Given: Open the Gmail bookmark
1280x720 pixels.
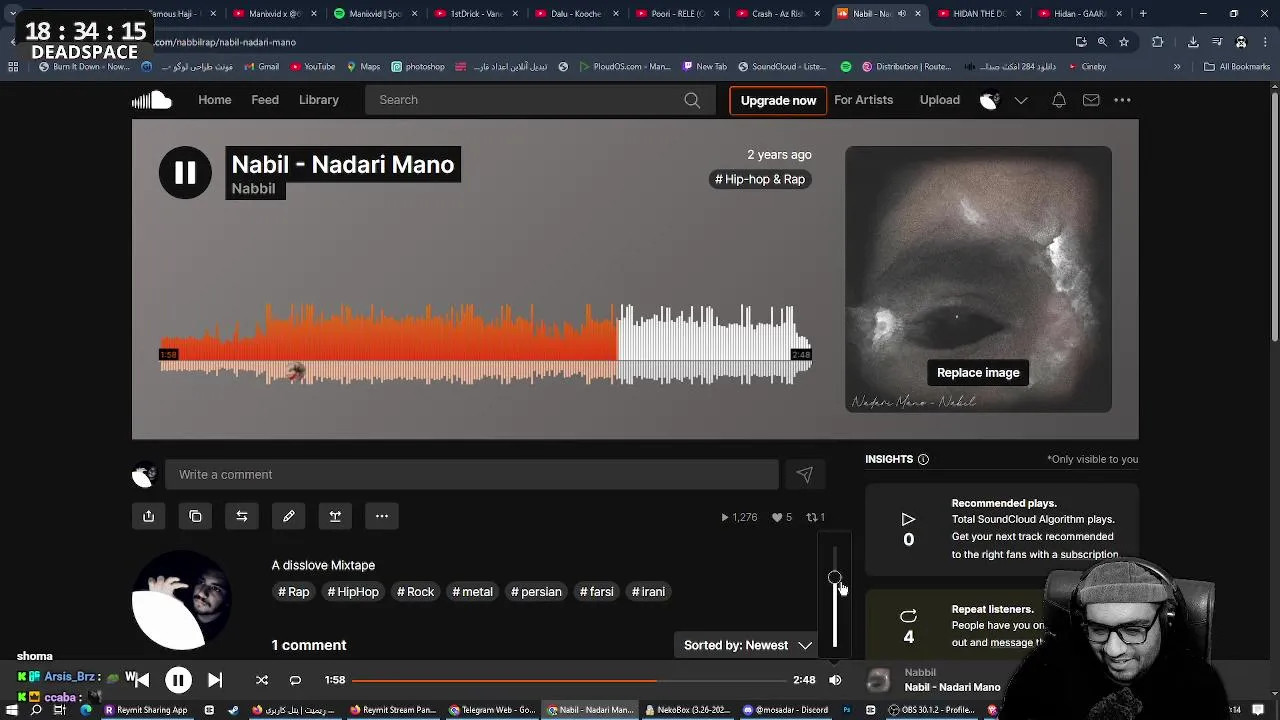Looking at the screenshot, I should (x=262, y=67).
